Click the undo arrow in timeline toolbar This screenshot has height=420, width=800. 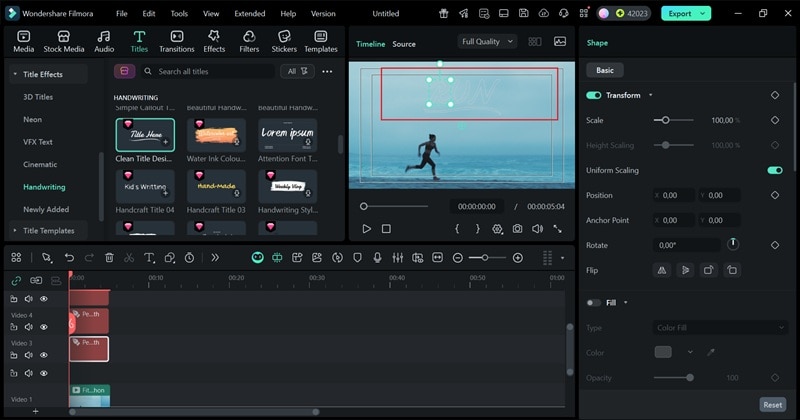[x=68, y=258]
